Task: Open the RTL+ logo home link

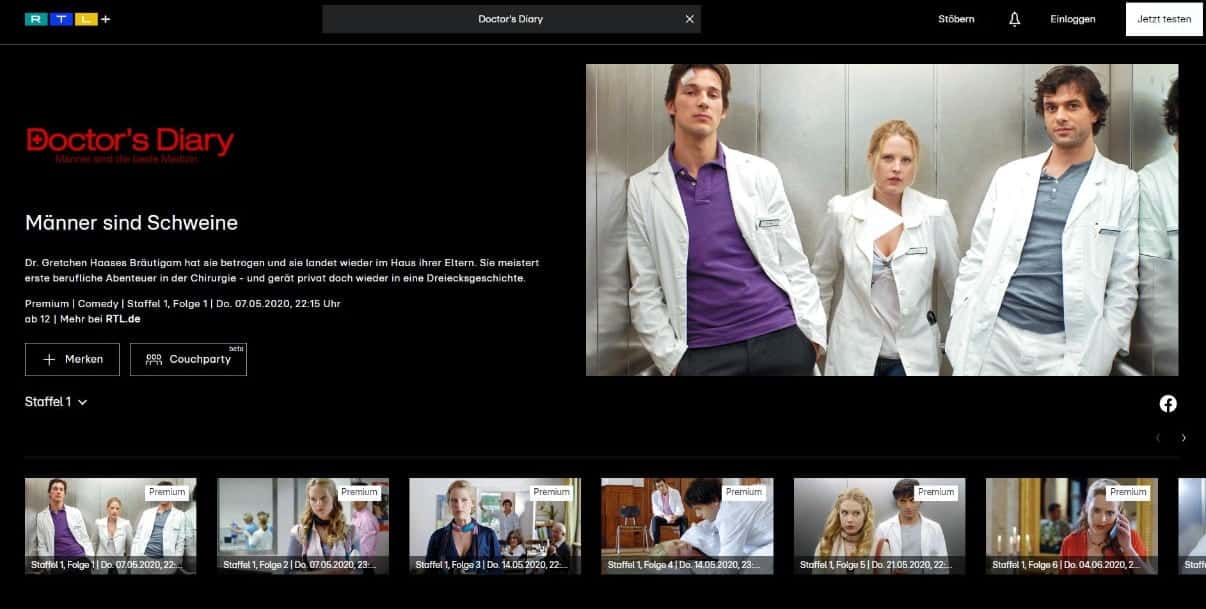Action: [67, 19]
